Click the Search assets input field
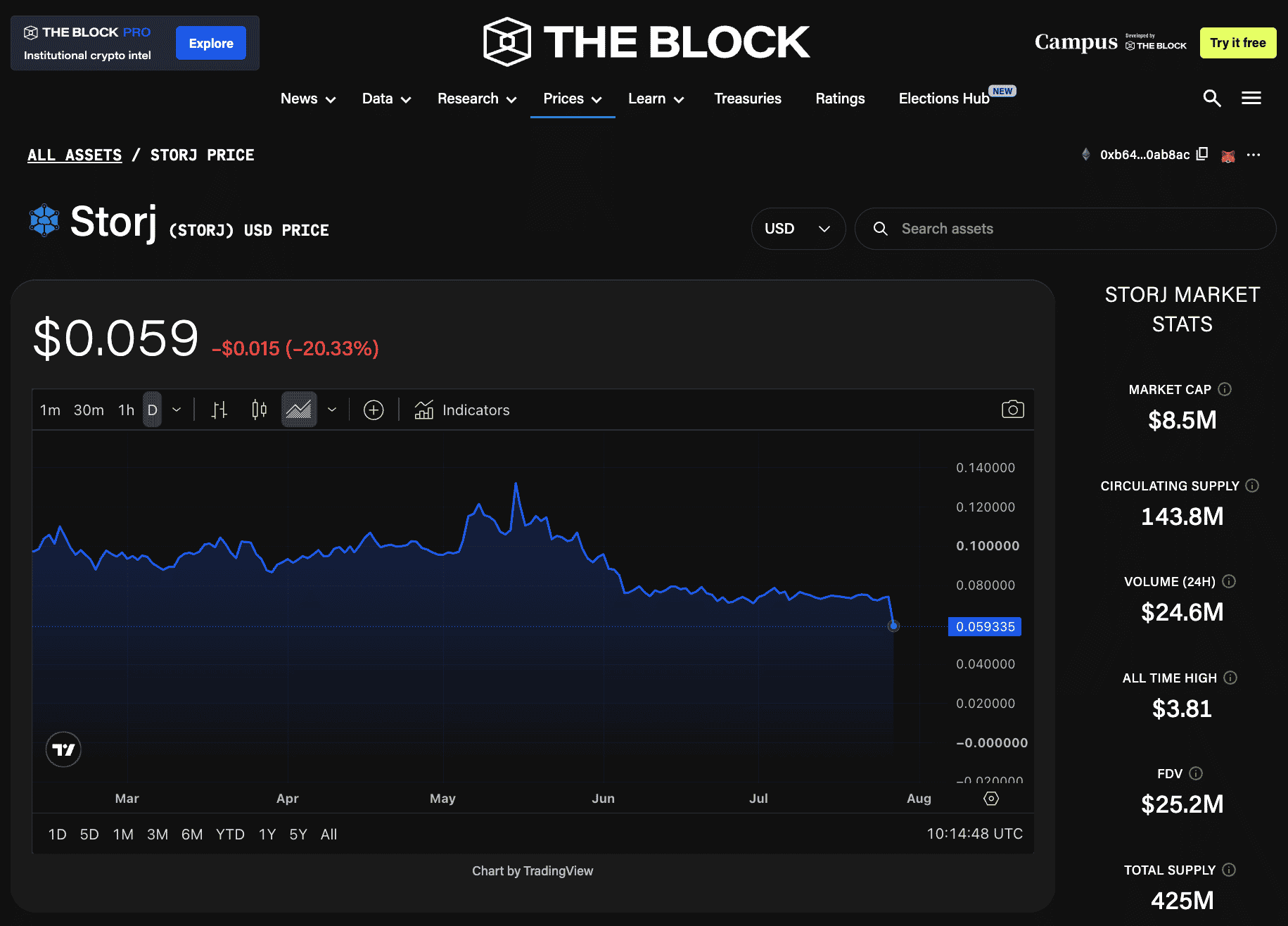The image size is (1288, 926). pyautogui.click(x=1065, y=229)
